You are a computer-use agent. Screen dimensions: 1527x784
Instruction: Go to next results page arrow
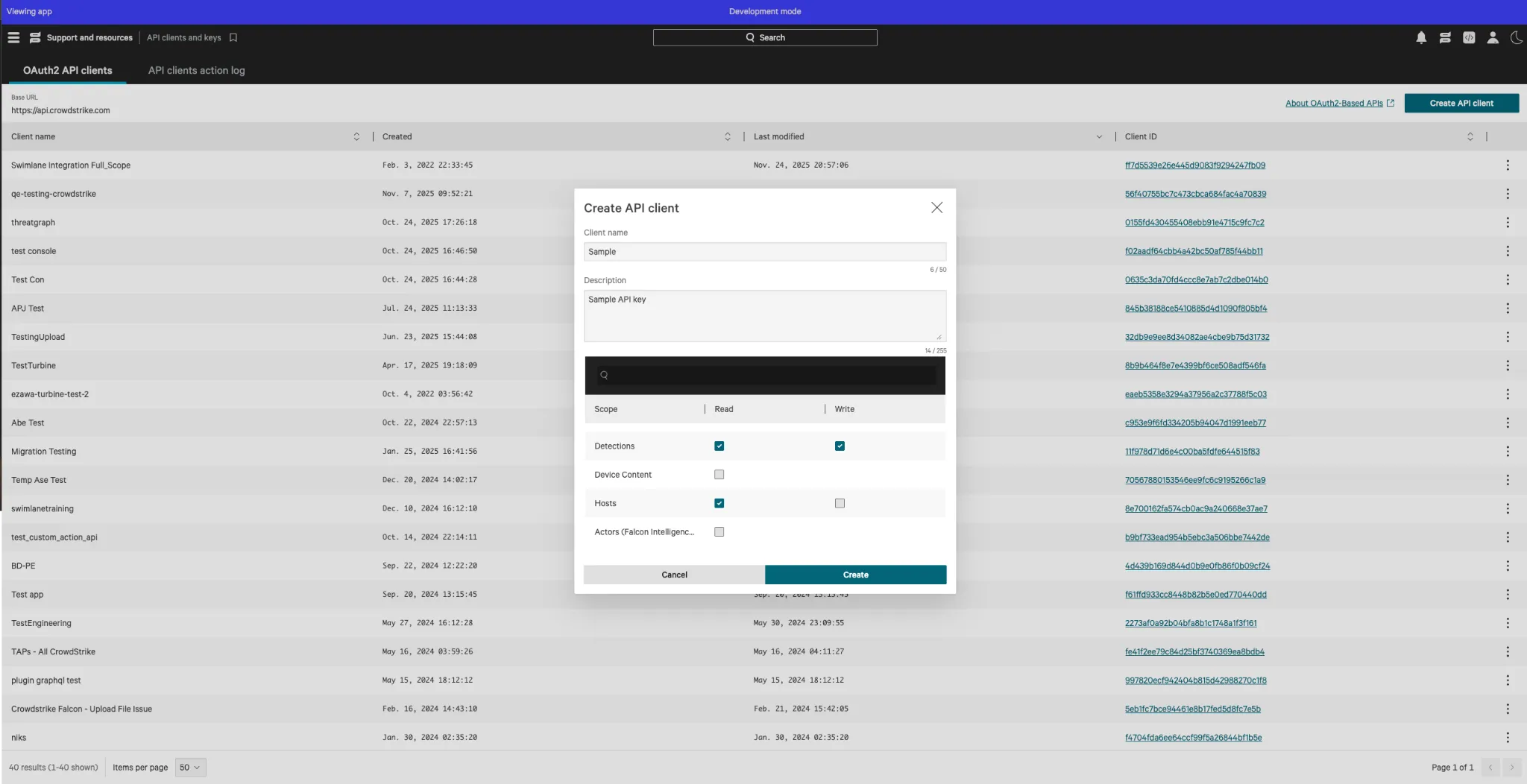coord(1511,767)
